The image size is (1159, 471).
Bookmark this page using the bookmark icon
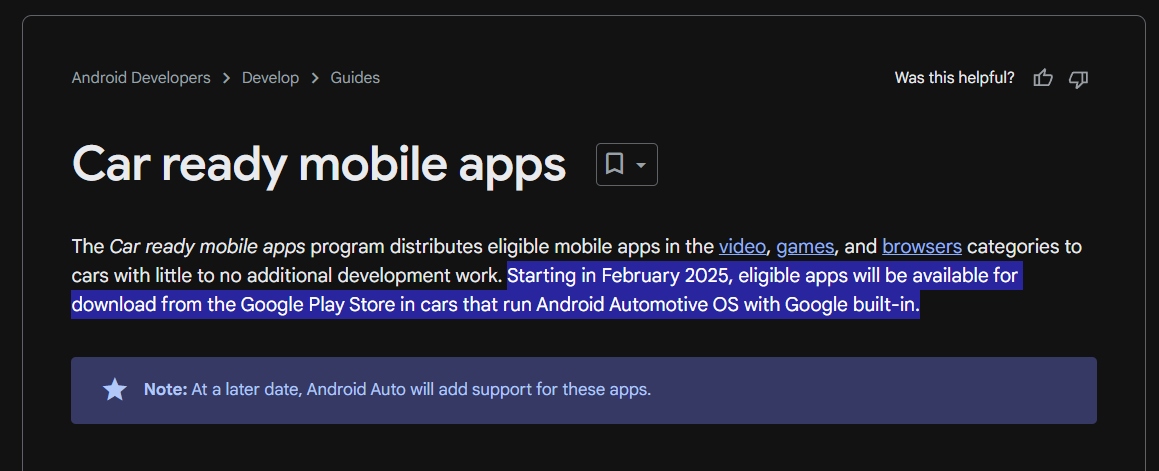click(615, 164)
